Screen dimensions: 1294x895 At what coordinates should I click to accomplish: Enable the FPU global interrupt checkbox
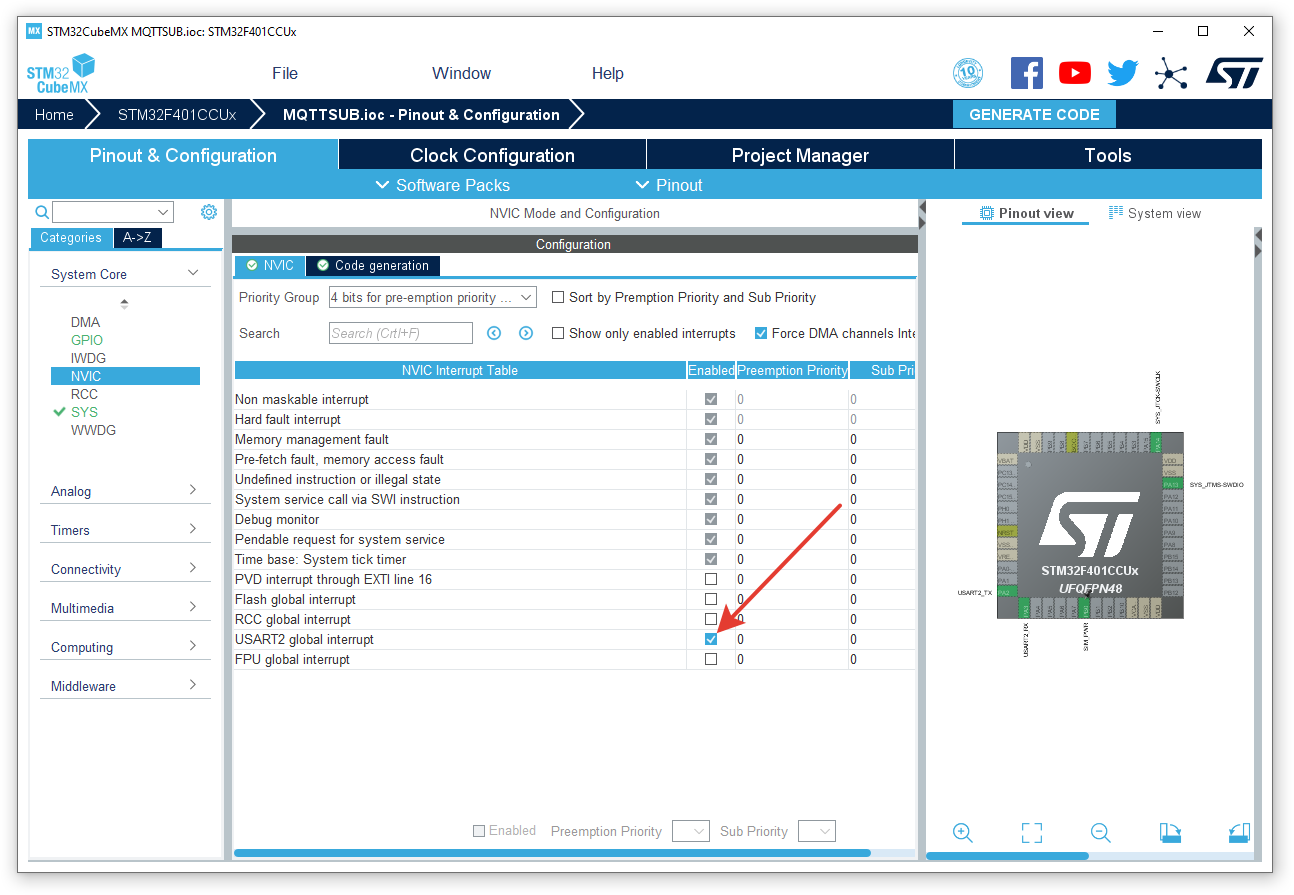coord(711,659)
